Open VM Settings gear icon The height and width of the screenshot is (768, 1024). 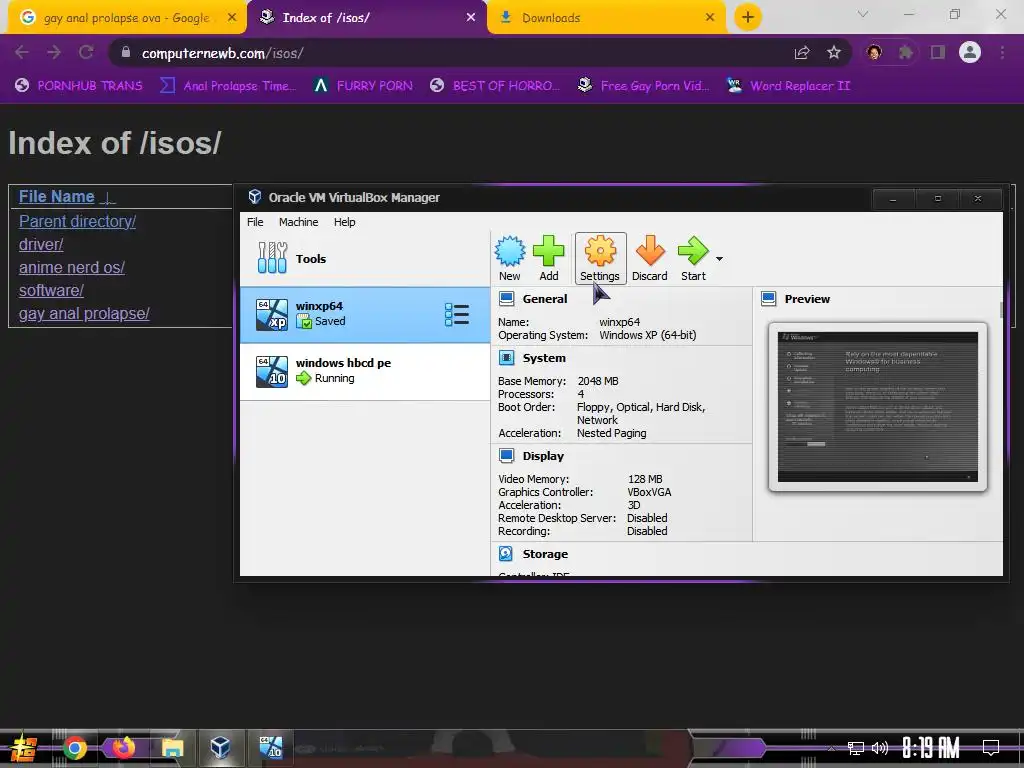pyautogui.click(x=600, y=259)
